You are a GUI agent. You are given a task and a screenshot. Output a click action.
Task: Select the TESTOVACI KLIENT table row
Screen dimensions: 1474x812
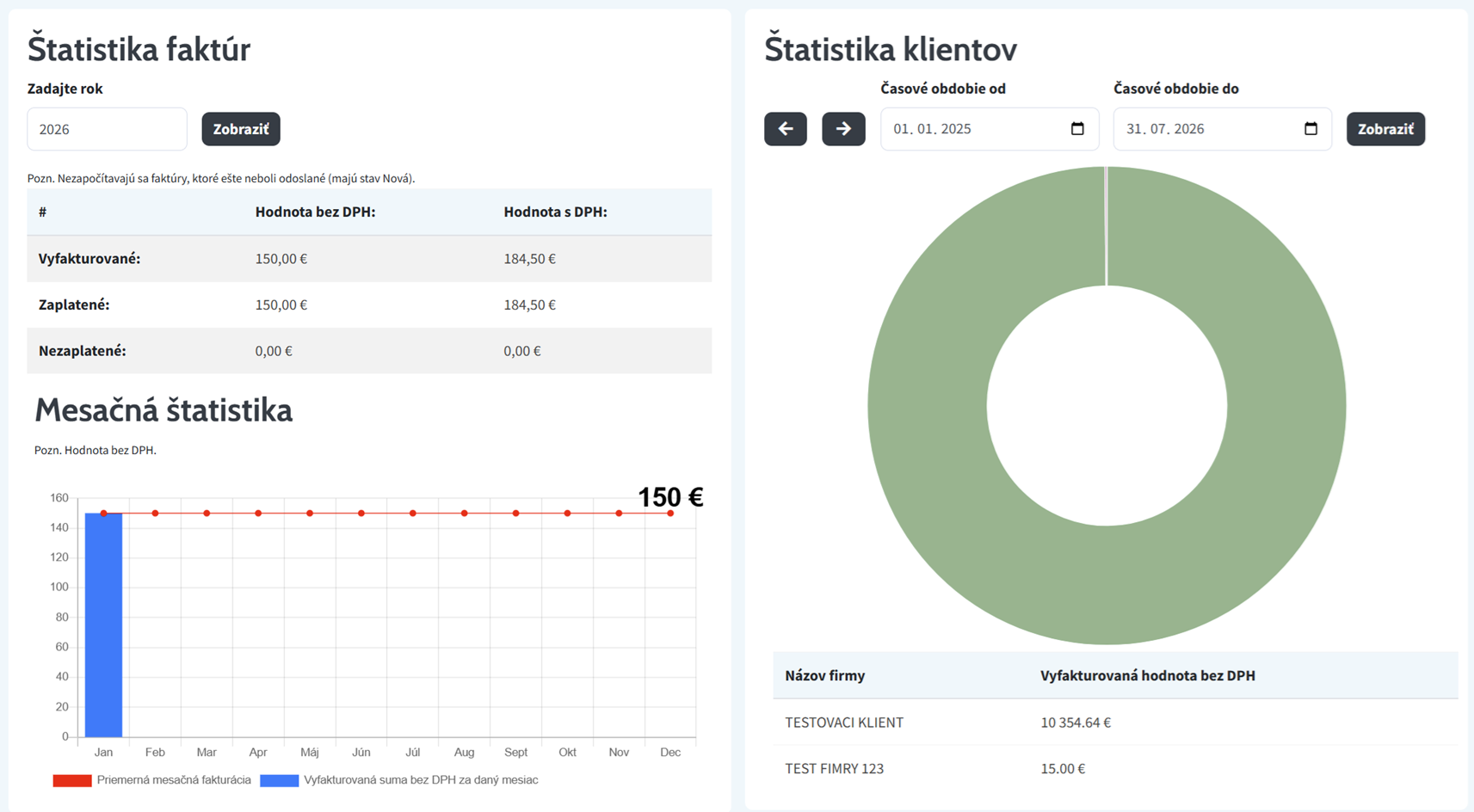pyautogui.click(x=1115, y=723)
